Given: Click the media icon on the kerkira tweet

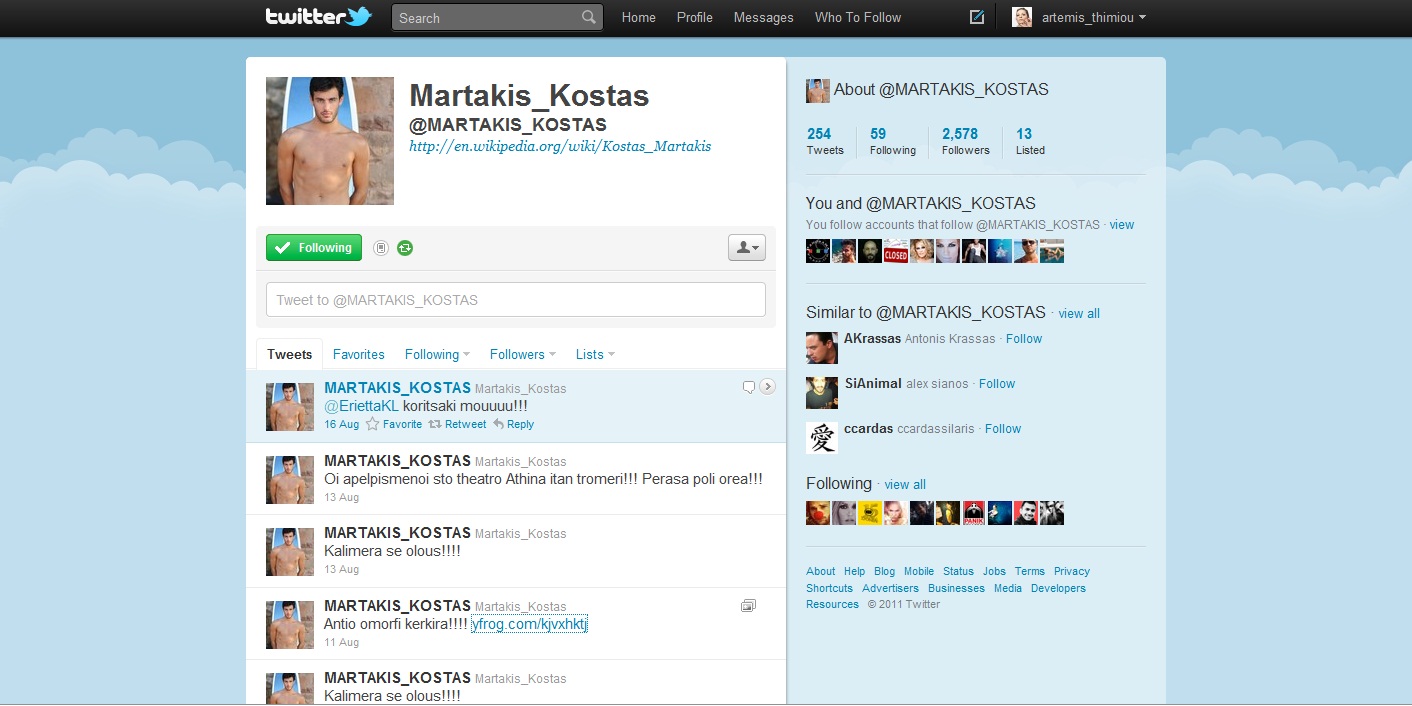Looking at the screenshot, I should (748, 606).
